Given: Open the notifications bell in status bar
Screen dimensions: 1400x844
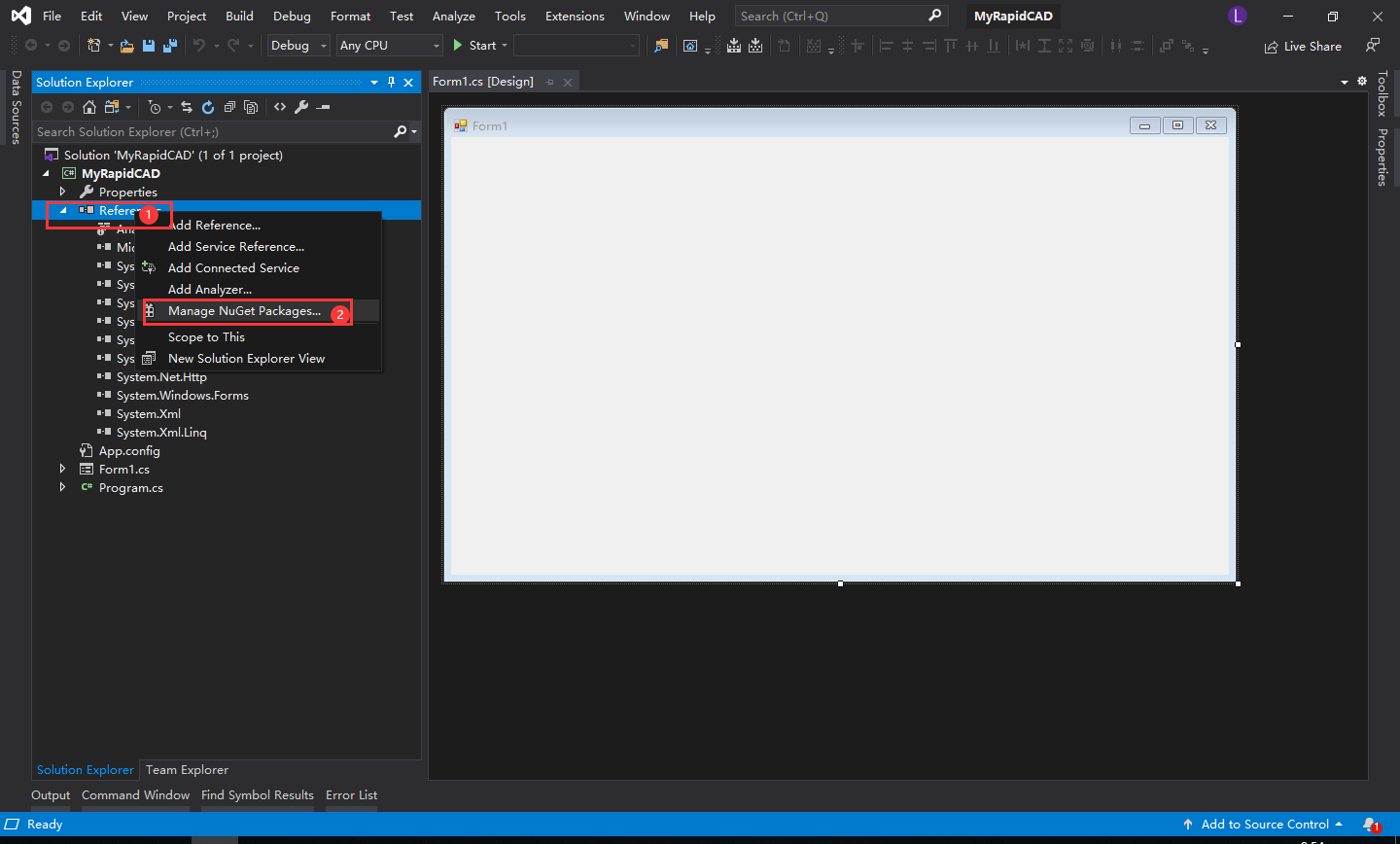Looking at the screenshot, I should pos(1370,825).
